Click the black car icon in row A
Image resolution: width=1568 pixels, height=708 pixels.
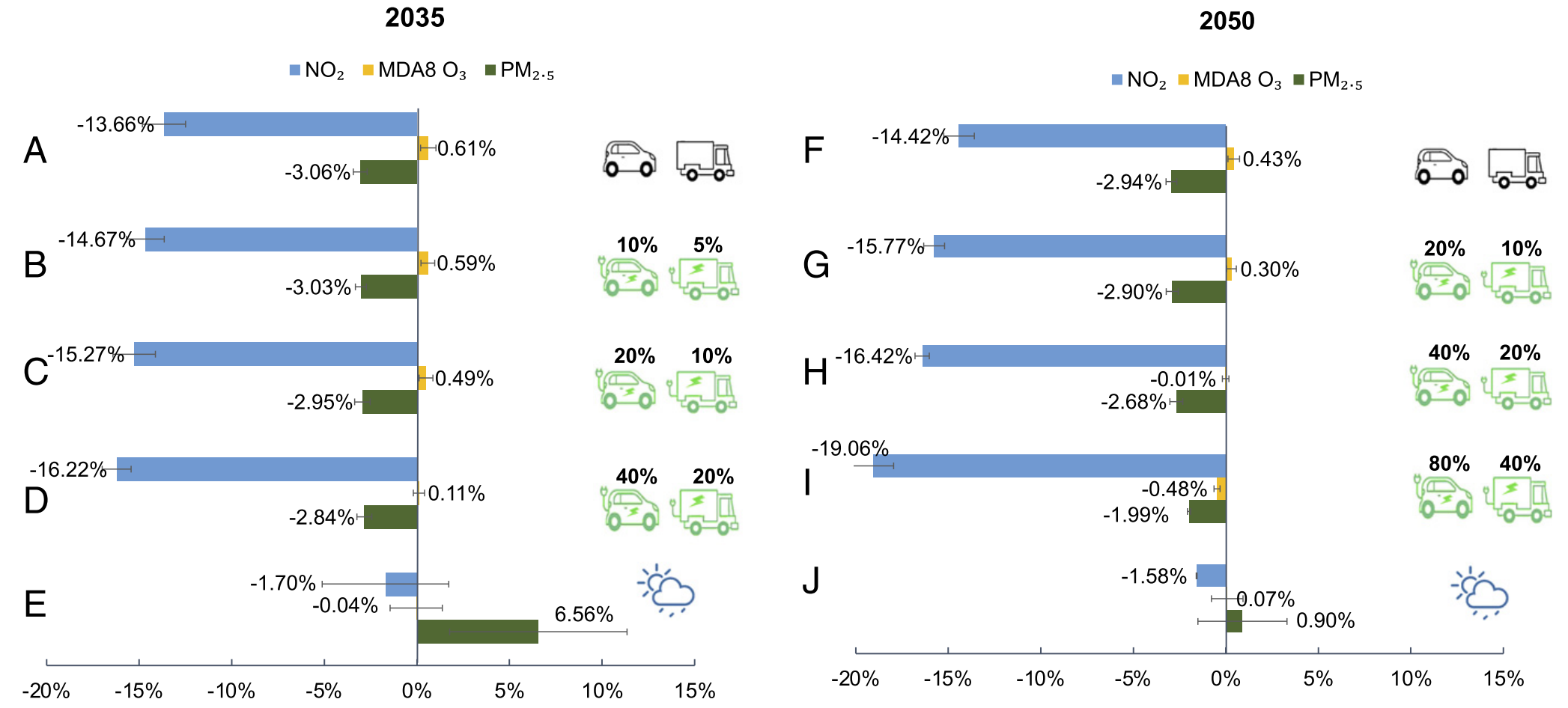click(x=630, y=159)
